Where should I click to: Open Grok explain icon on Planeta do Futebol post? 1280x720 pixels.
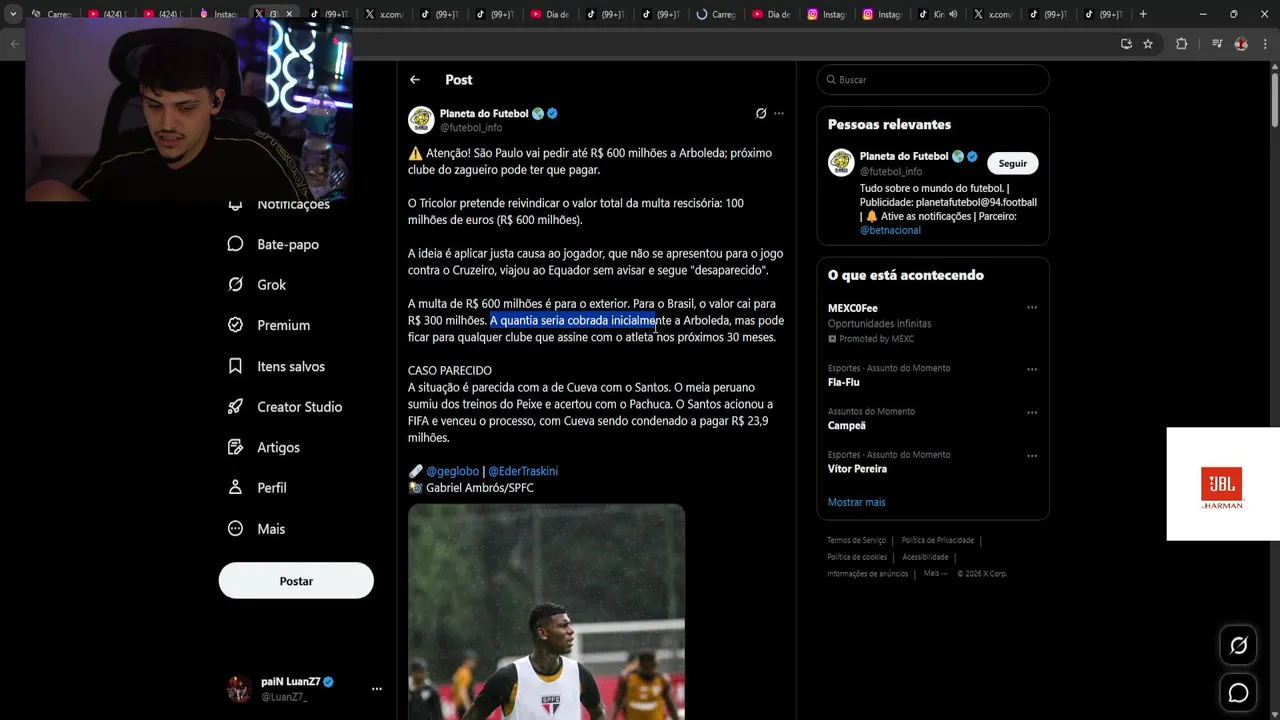point(761,113)
